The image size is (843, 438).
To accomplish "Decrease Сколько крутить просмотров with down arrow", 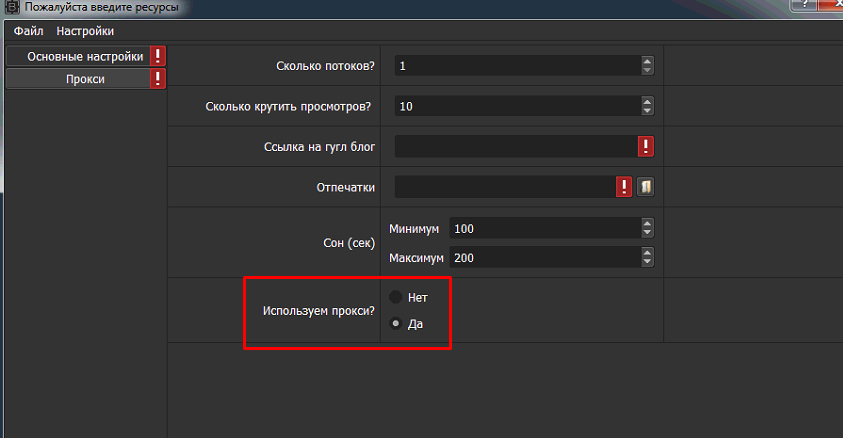I will [647, 111].
